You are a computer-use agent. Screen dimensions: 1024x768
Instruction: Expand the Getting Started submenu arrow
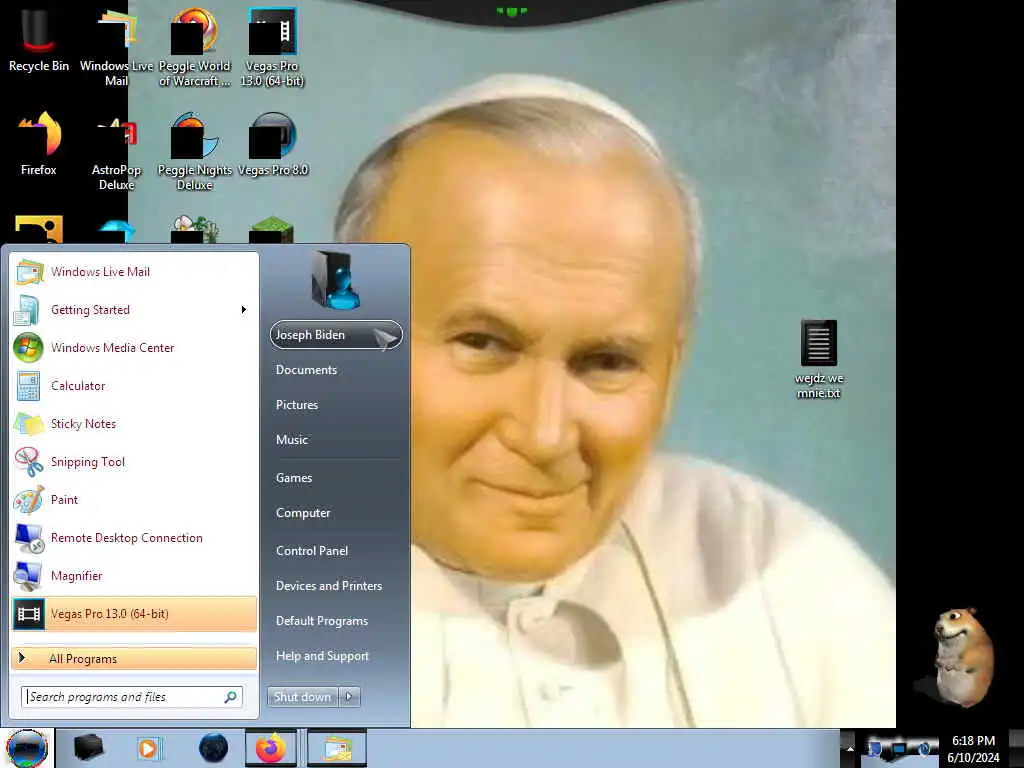tap(244, 310)
